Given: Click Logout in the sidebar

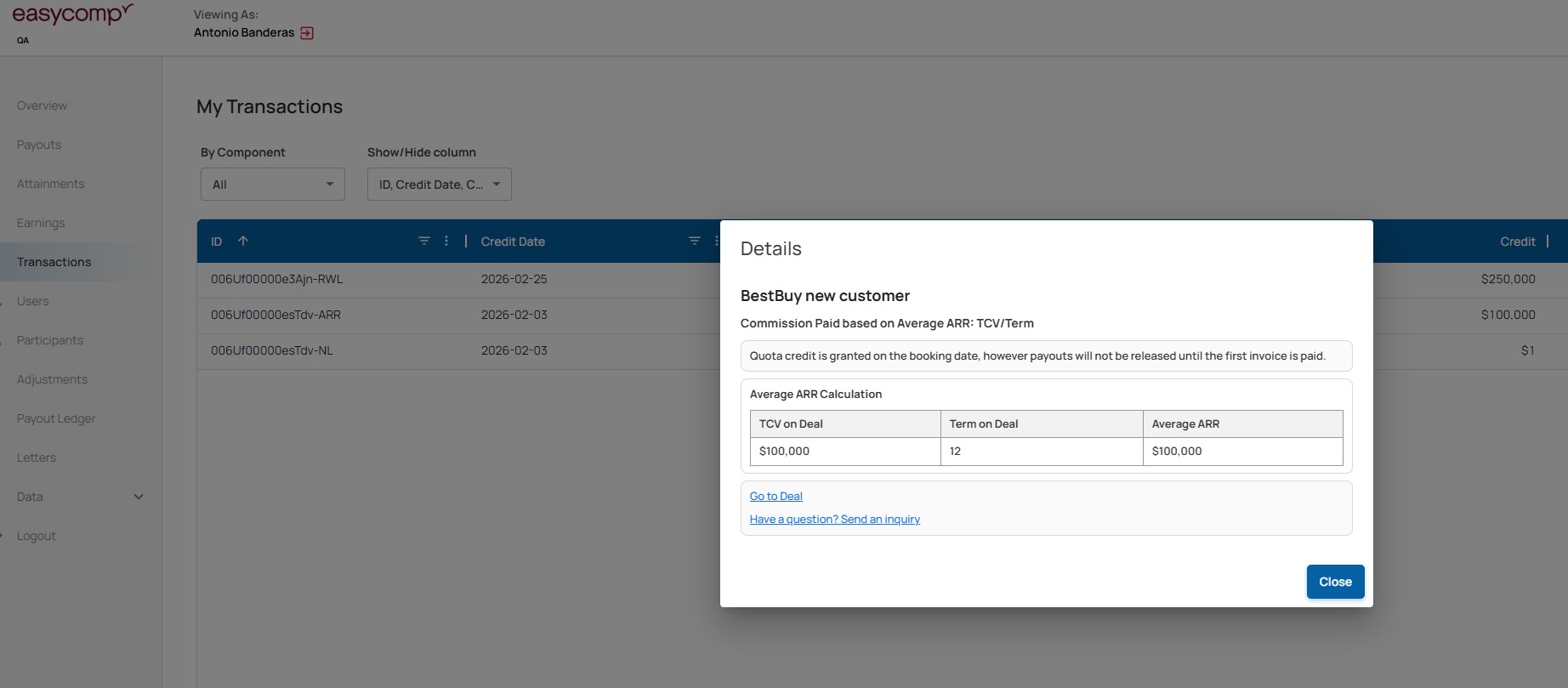Looking at the screenshot, I should (37, 536).
